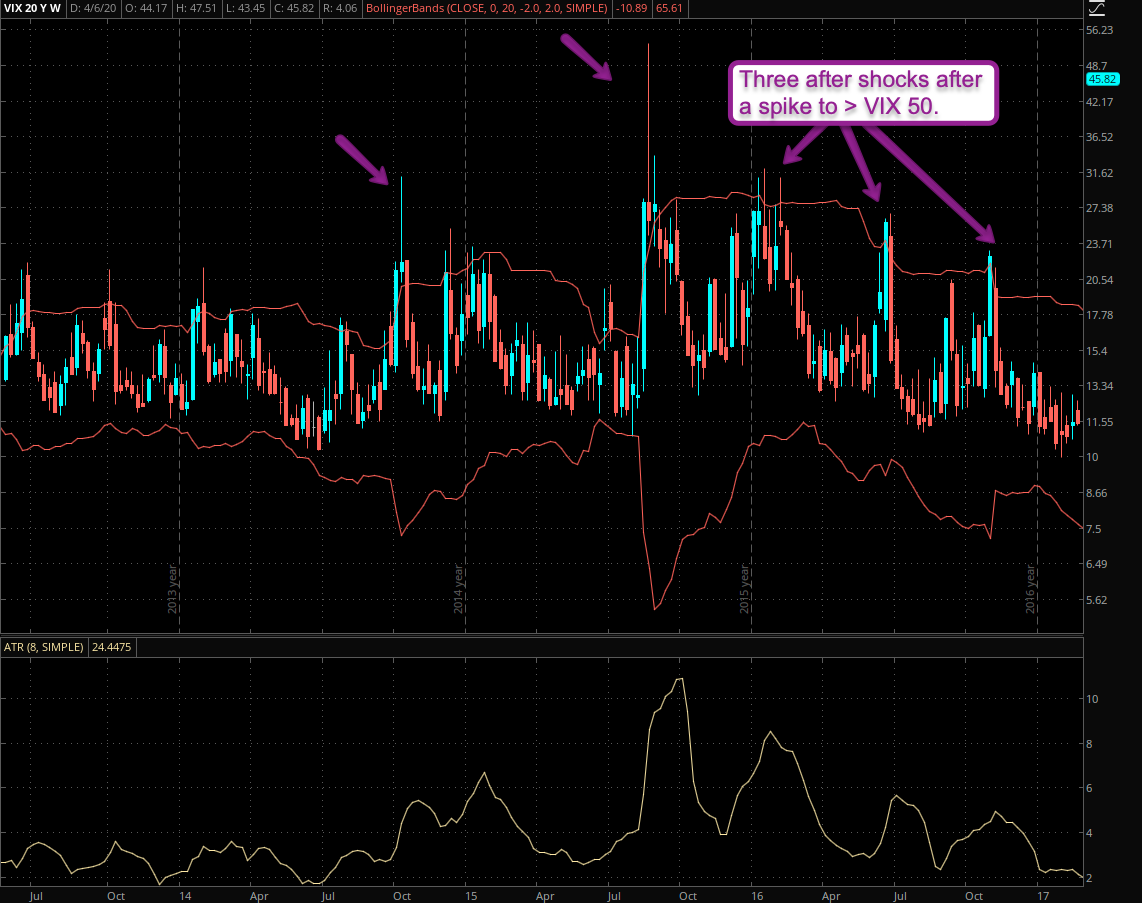Click the chart scale icon in top-right corner
Screen dimensions: 1142x903
coord(1097,10)
